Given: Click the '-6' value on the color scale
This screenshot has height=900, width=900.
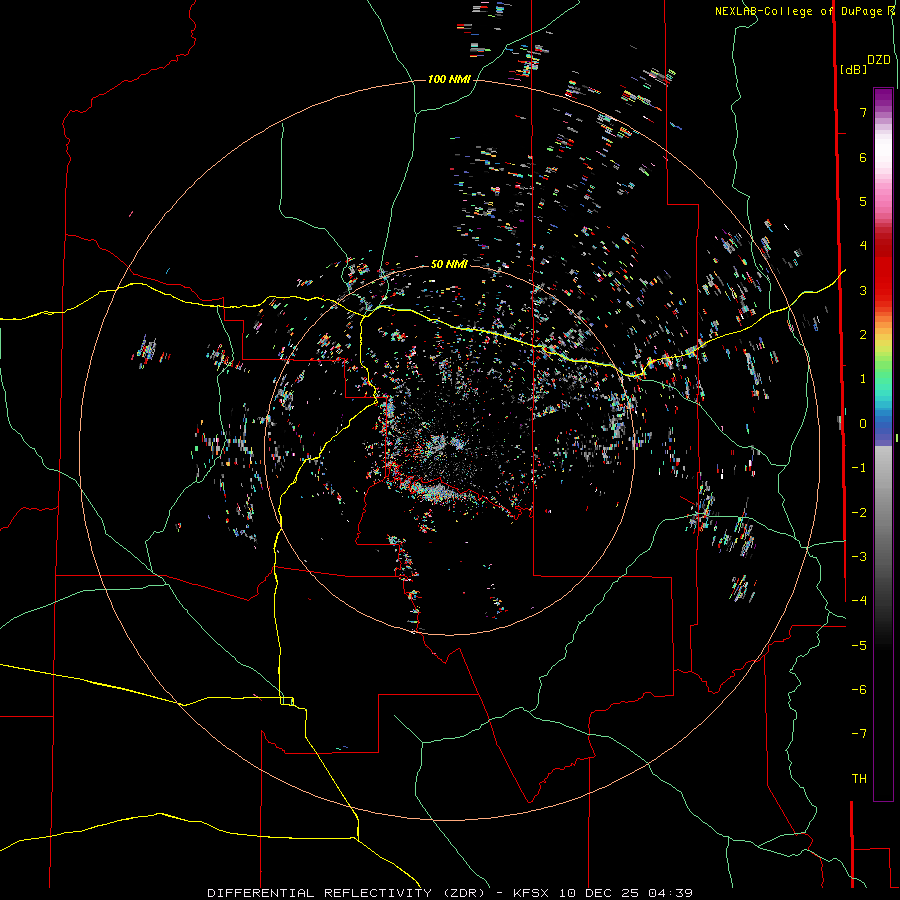Looking at the screenshot, I should 859,690.
